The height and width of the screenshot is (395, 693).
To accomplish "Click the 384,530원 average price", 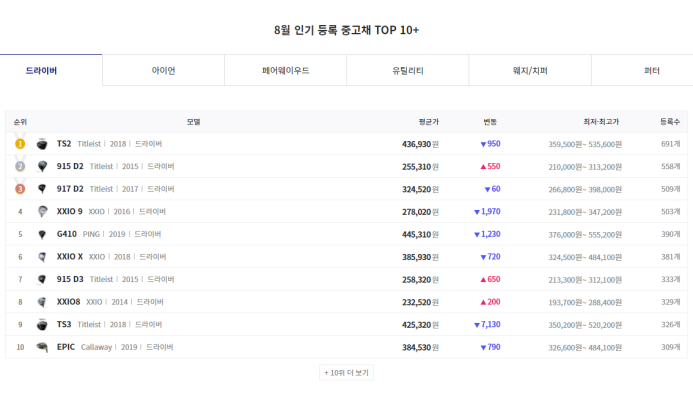I will point(420,347).
